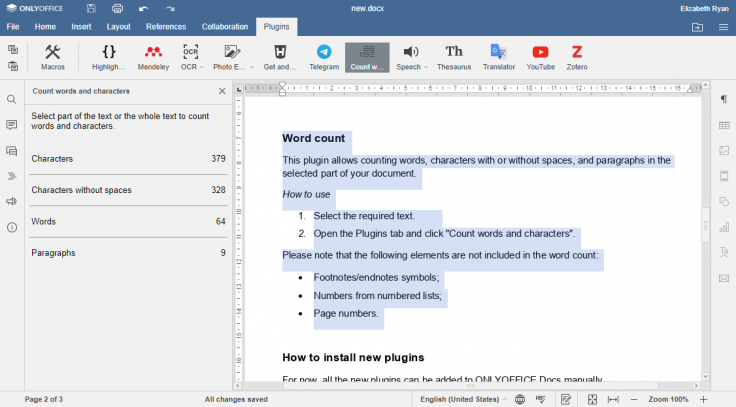
Task: Open the File menu
Action: [x=13, y=27]
